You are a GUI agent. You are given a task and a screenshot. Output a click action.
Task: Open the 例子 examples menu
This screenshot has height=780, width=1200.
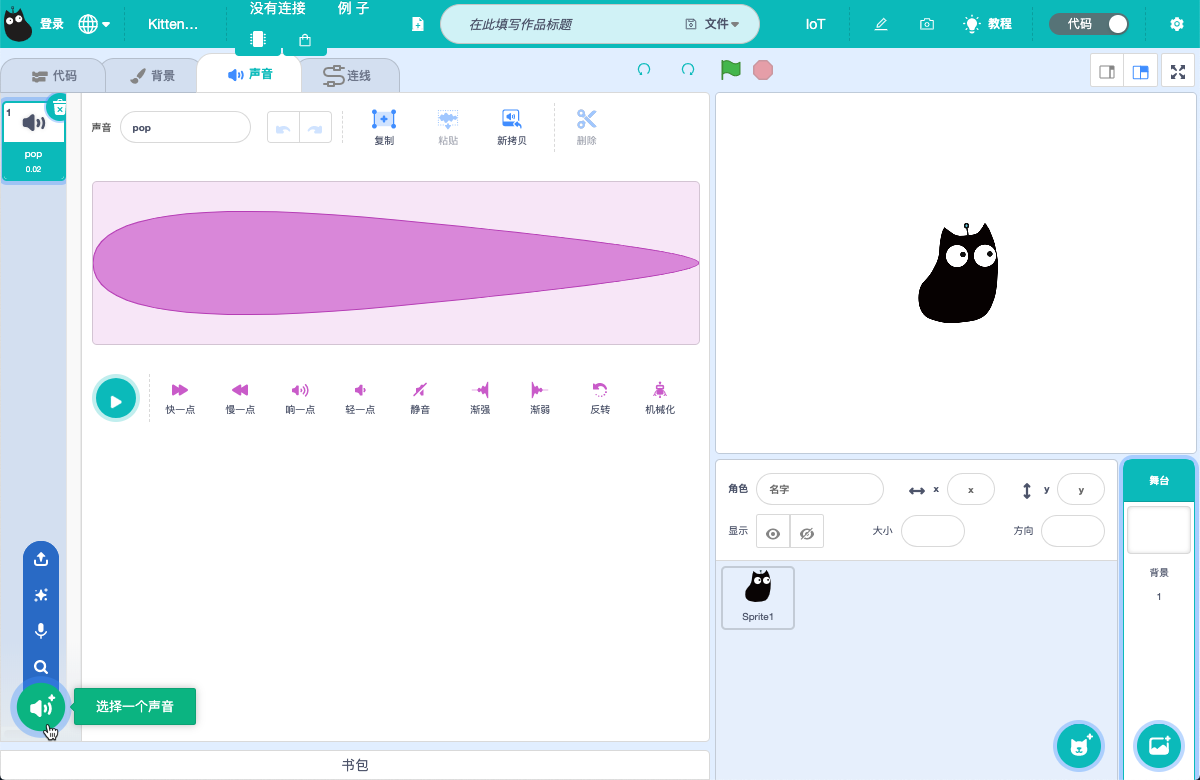coord(354,9)
